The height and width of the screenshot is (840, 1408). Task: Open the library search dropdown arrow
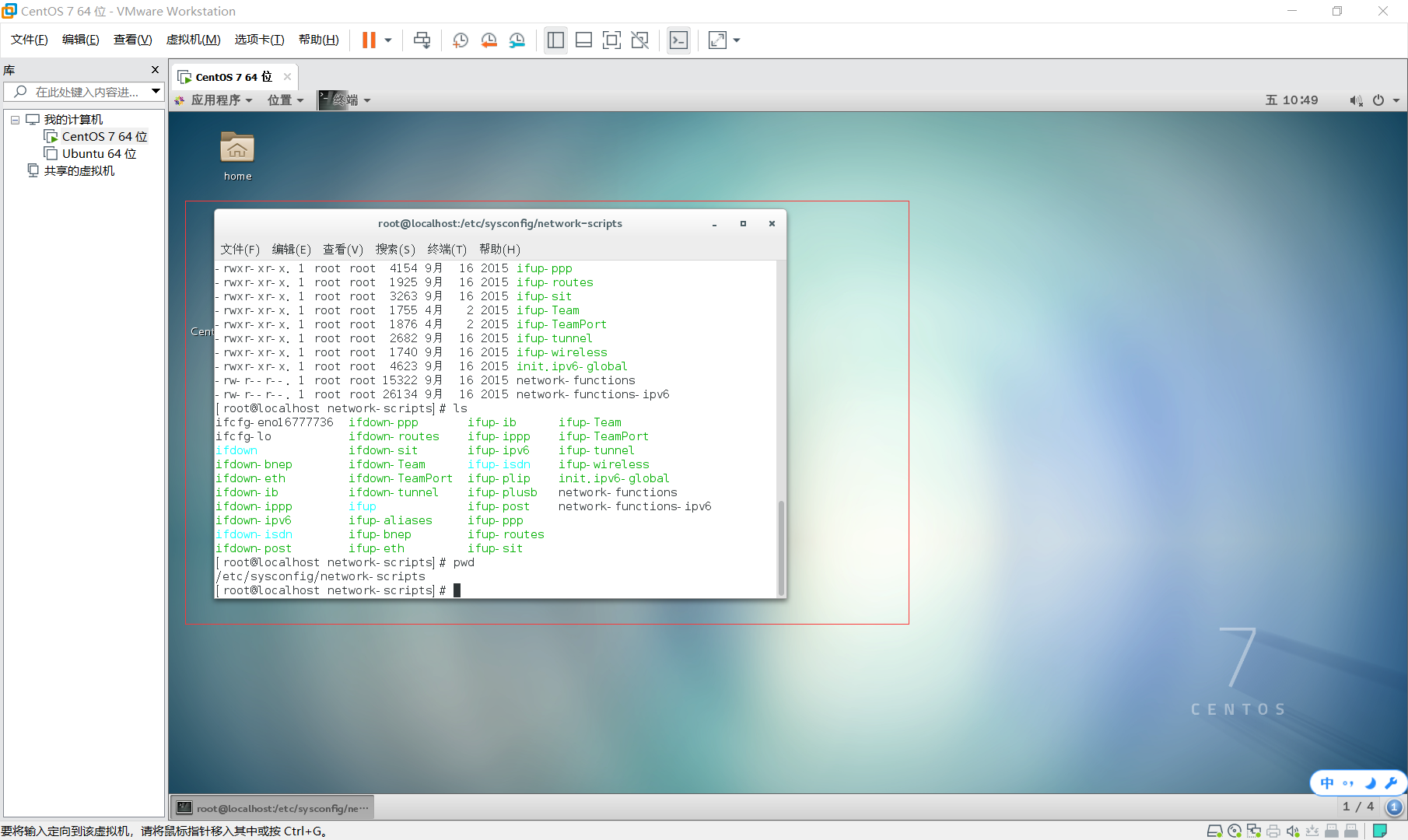point(156,91)
